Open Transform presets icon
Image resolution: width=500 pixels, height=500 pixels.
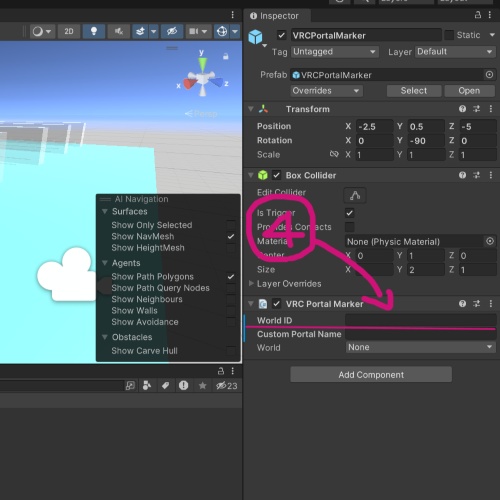(477, 109)
